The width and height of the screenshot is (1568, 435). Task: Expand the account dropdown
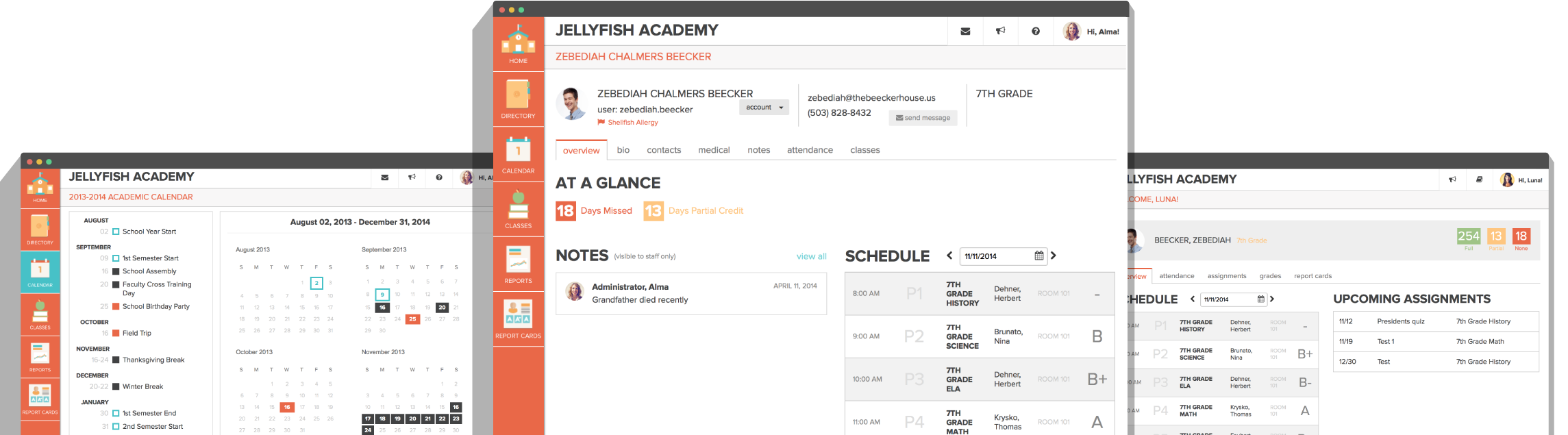pyautogui.click(x=764, y=108)
